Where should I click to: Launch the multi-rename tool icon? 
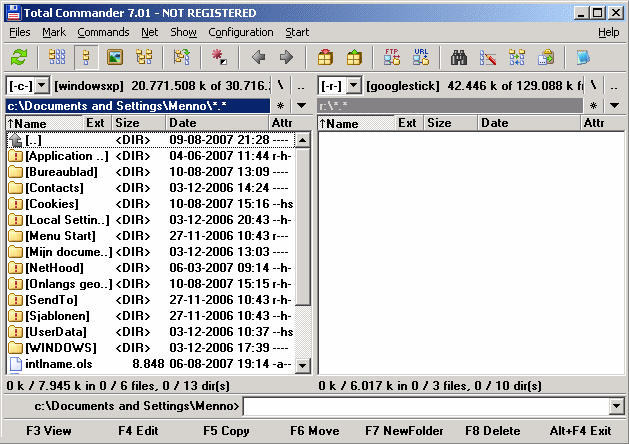488,57
